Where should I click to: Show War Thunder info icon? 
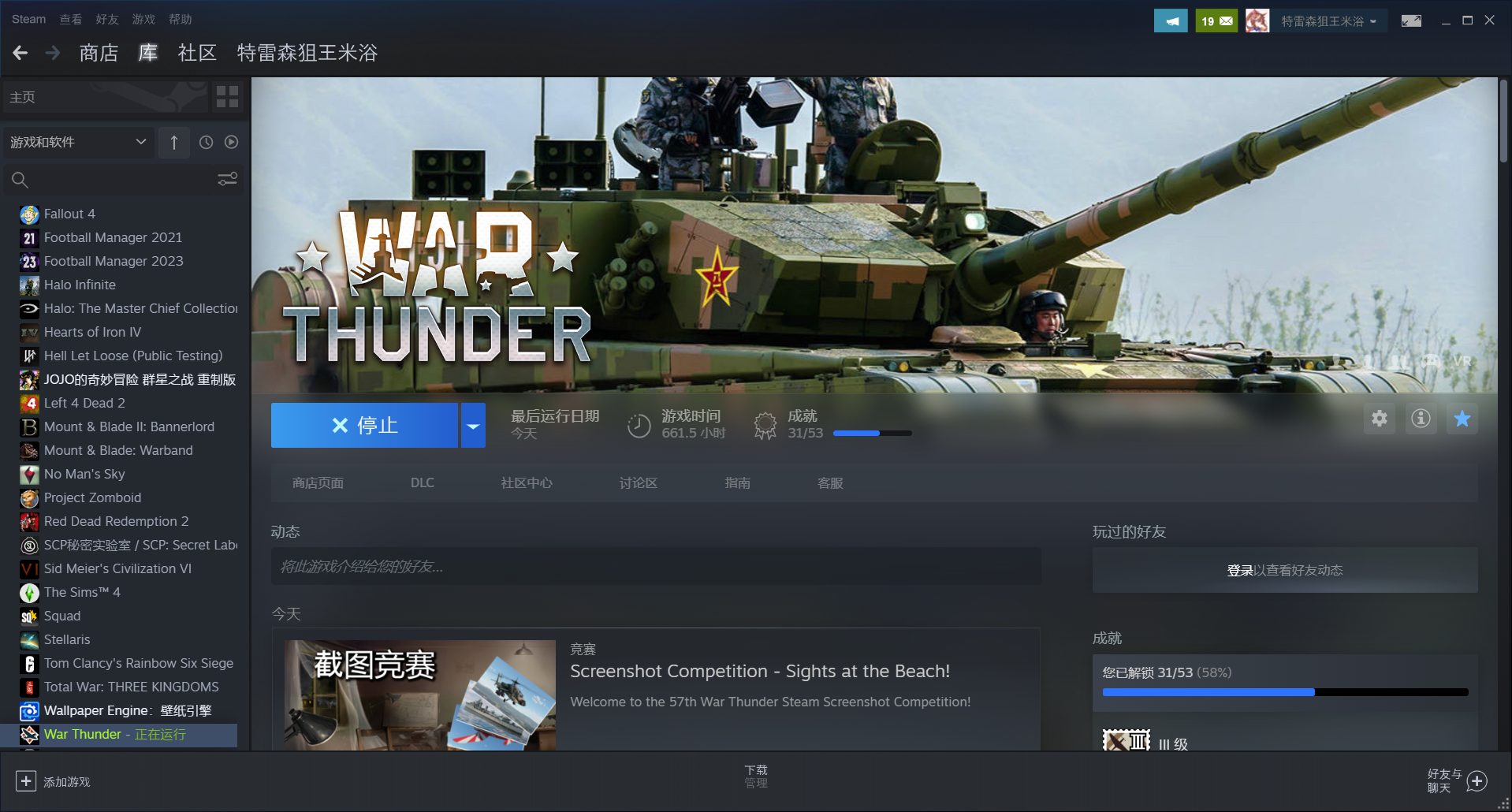point(1421,419)
